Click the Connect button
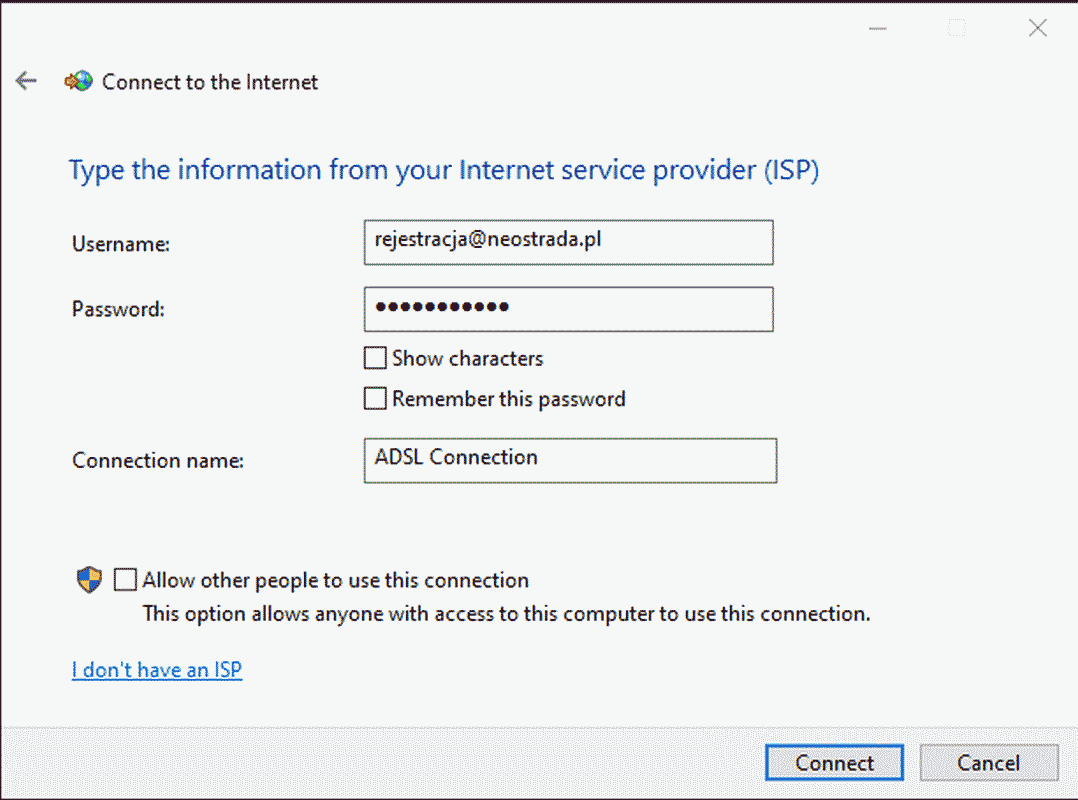Viewport: 1078px width, 800px height. (x=835, y=763)
